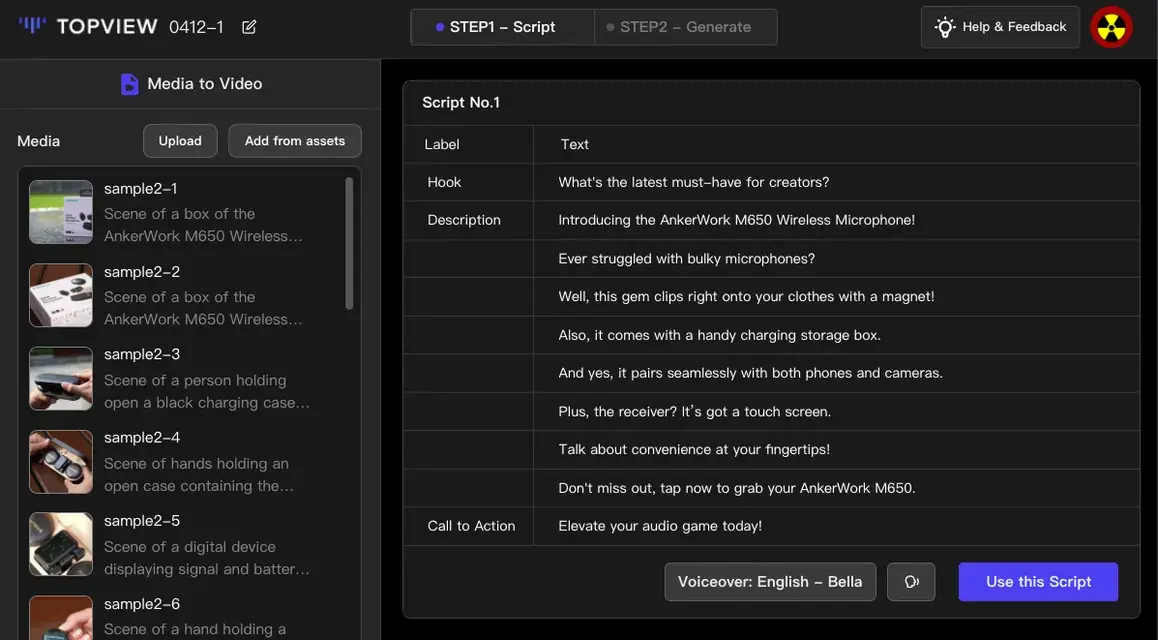Click the Media to Video document icon
Screen dimensions: 1158x640
[x=129, y=84]
